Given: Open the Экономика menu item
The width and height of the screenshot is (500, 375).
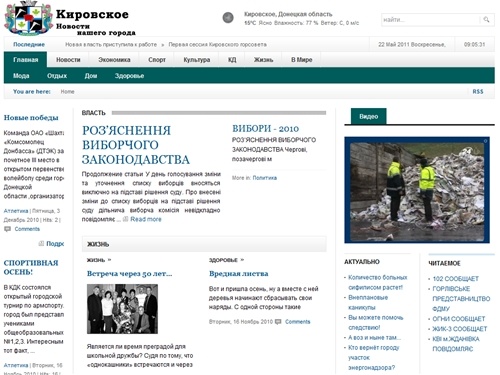Looking at the screenshot, I should pyautogui.click(x=114, y=60).
